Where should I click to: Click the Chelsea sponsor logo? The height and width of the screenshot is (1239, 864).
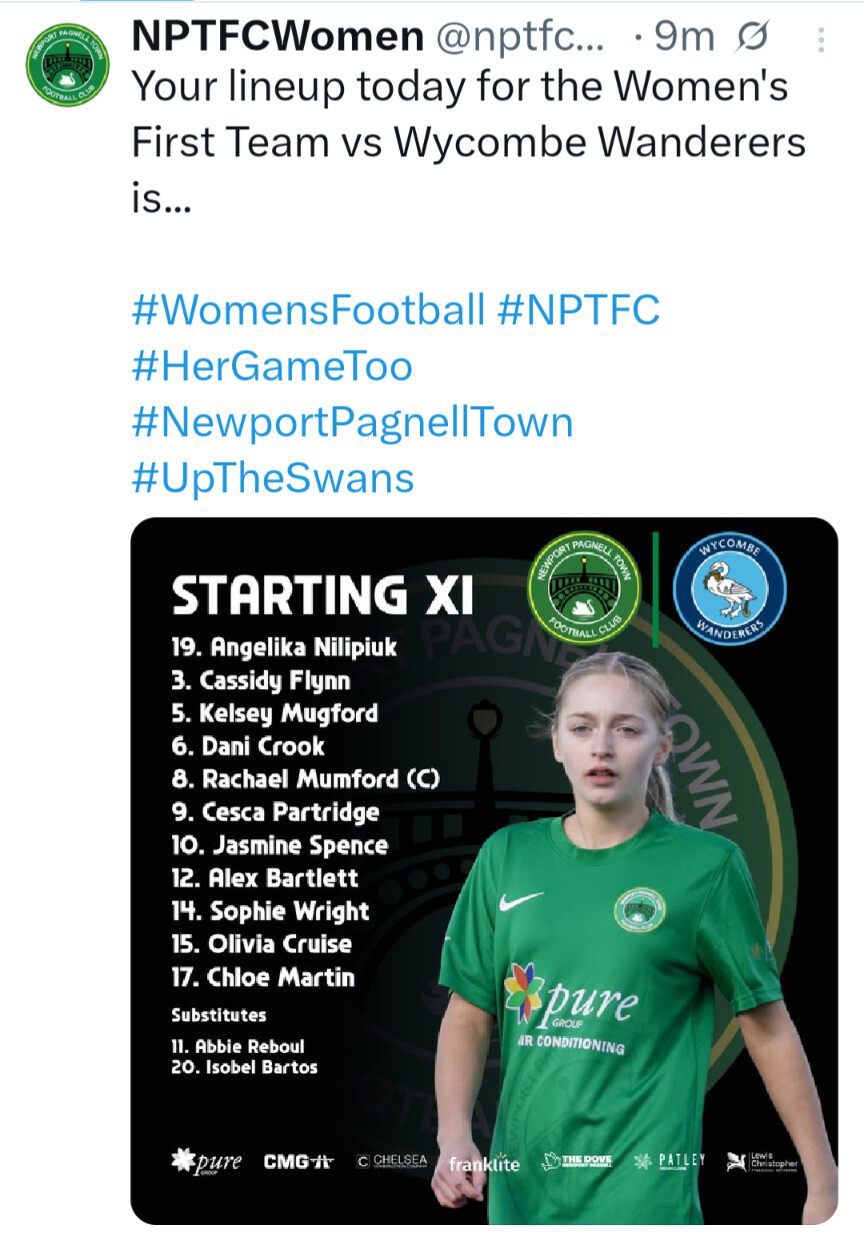[x=392, y=1161]
